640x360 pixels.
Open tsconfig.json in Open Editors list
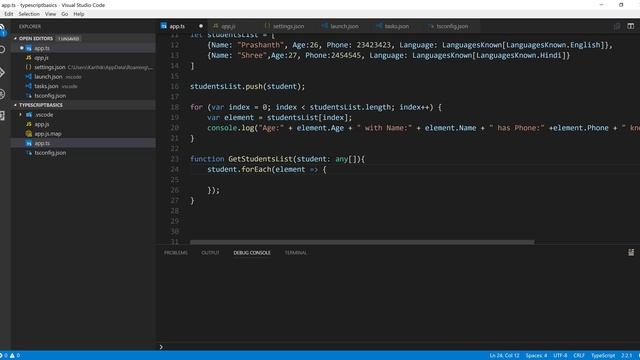tap(83, 96)
